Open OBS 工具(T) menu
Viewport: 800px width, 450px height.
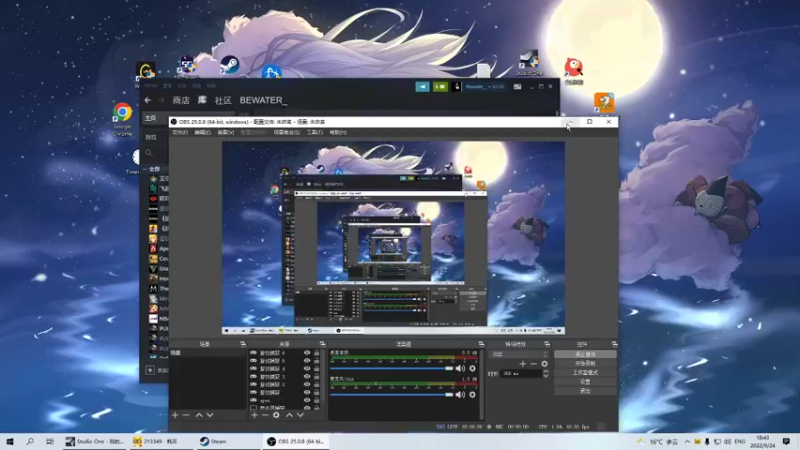(315, 133)
